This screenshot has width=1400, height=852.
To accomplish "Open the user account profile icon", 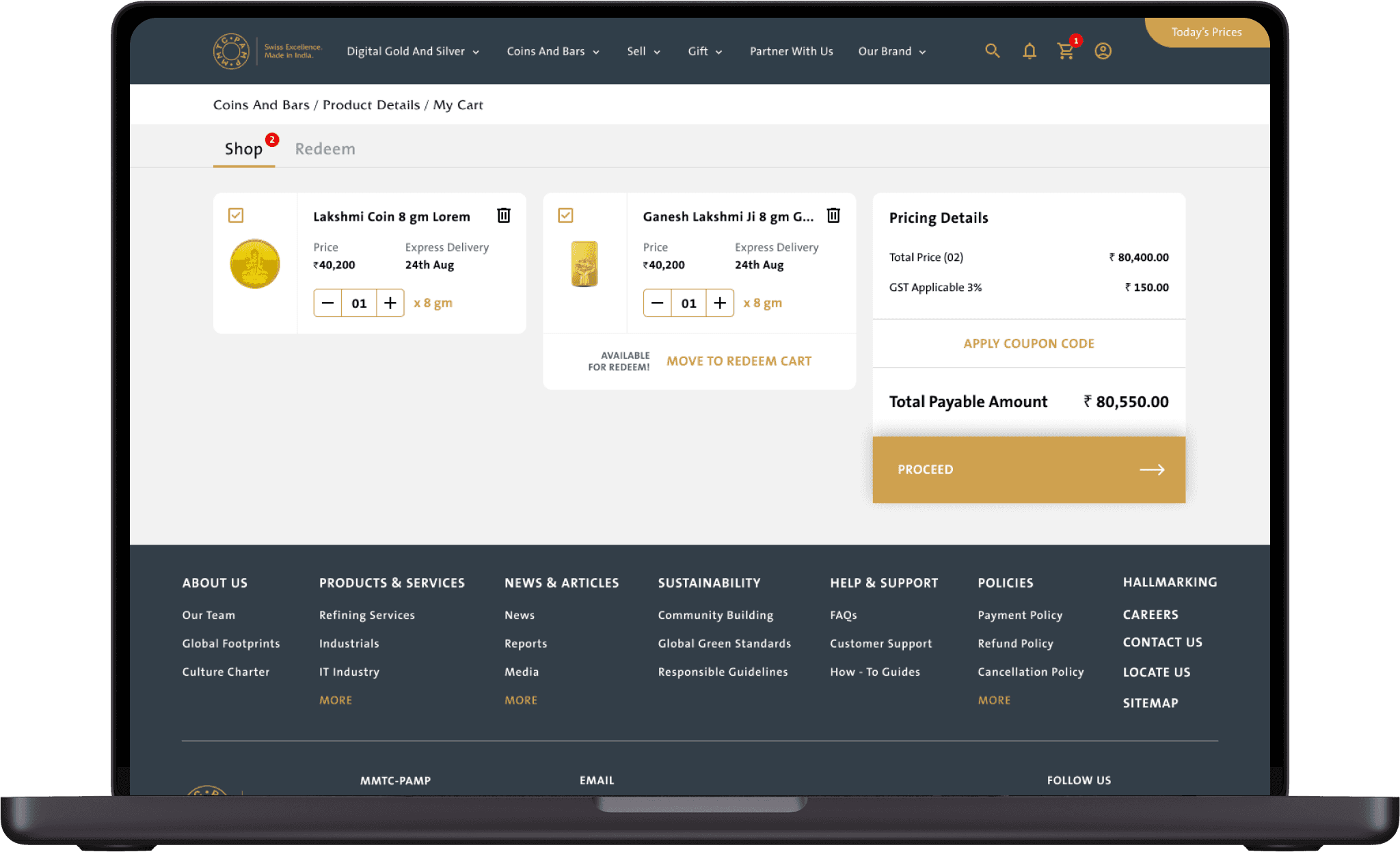I will [x=1103, y=51].
